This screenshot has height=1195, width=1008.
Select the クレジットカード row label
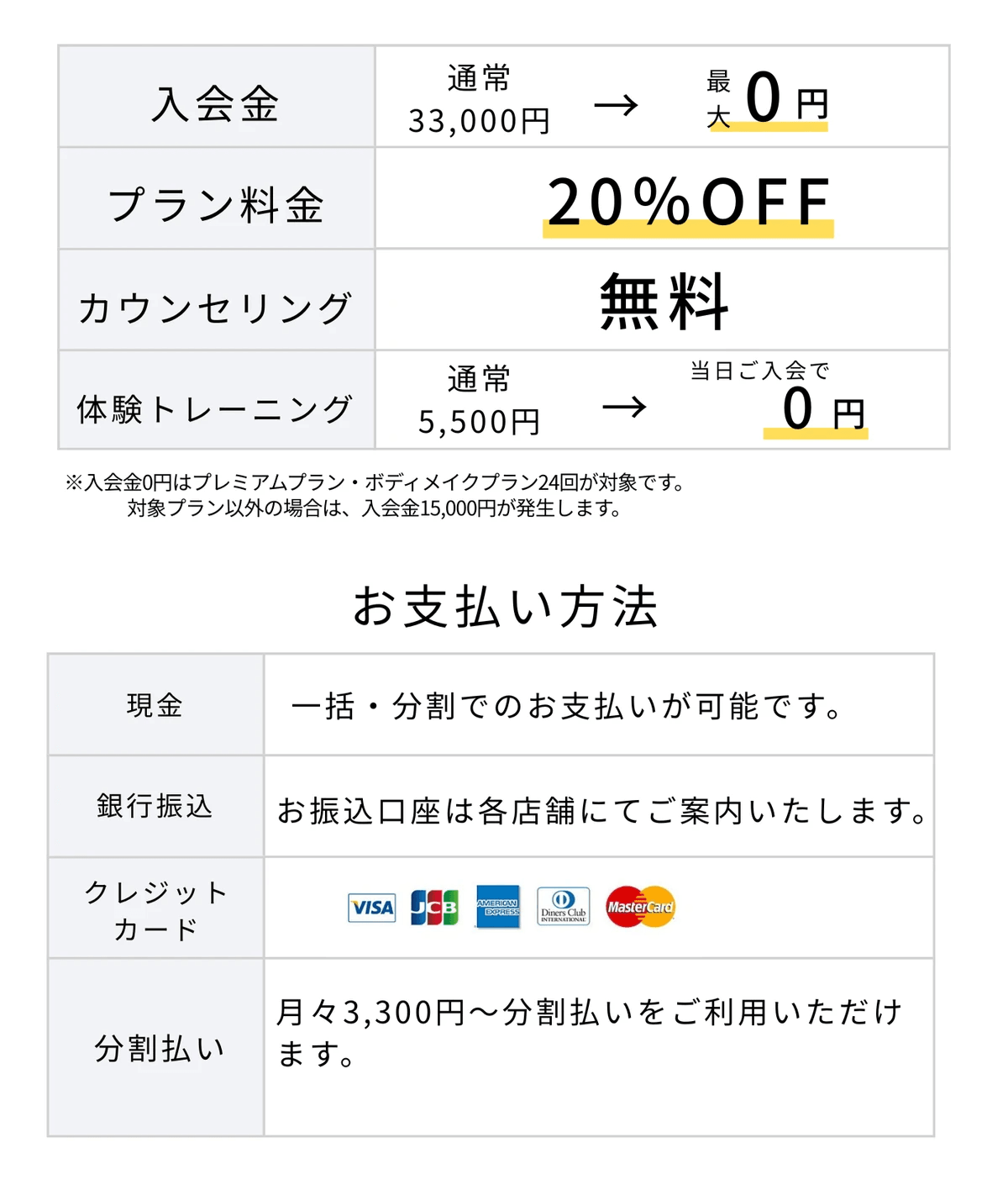155,909
